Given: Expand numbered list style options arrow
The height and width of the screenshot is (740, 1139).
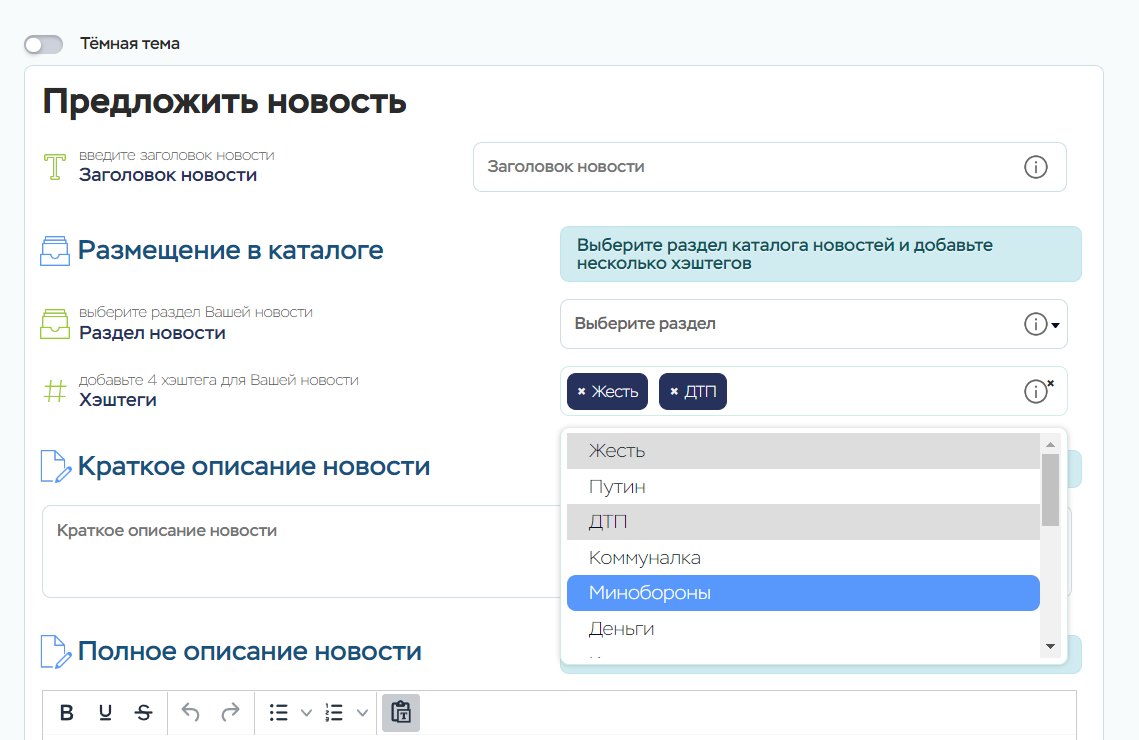Looking at the screenshot, I should 362,713.
